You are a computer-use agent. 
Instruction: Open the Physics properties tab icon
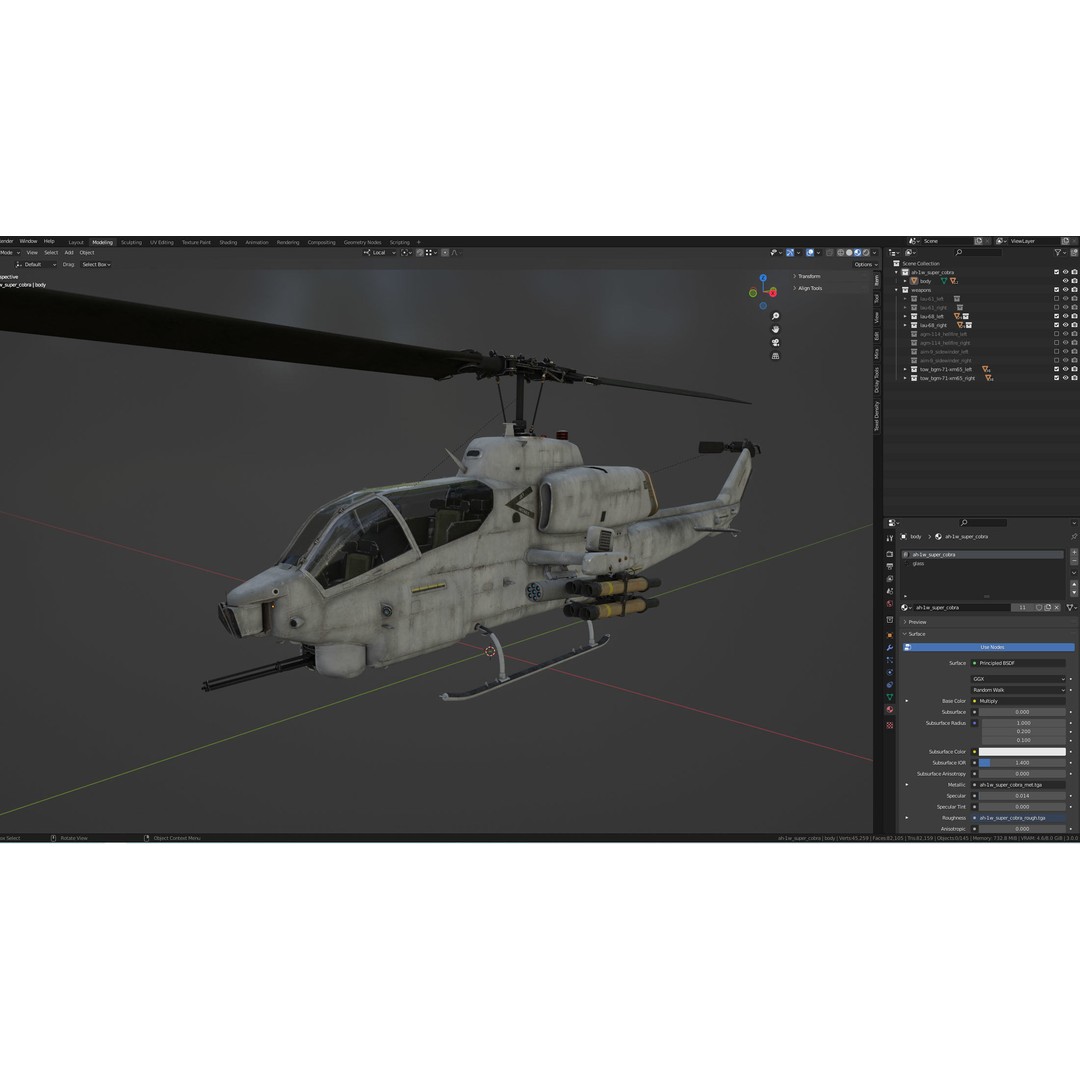tap(889, 672)
